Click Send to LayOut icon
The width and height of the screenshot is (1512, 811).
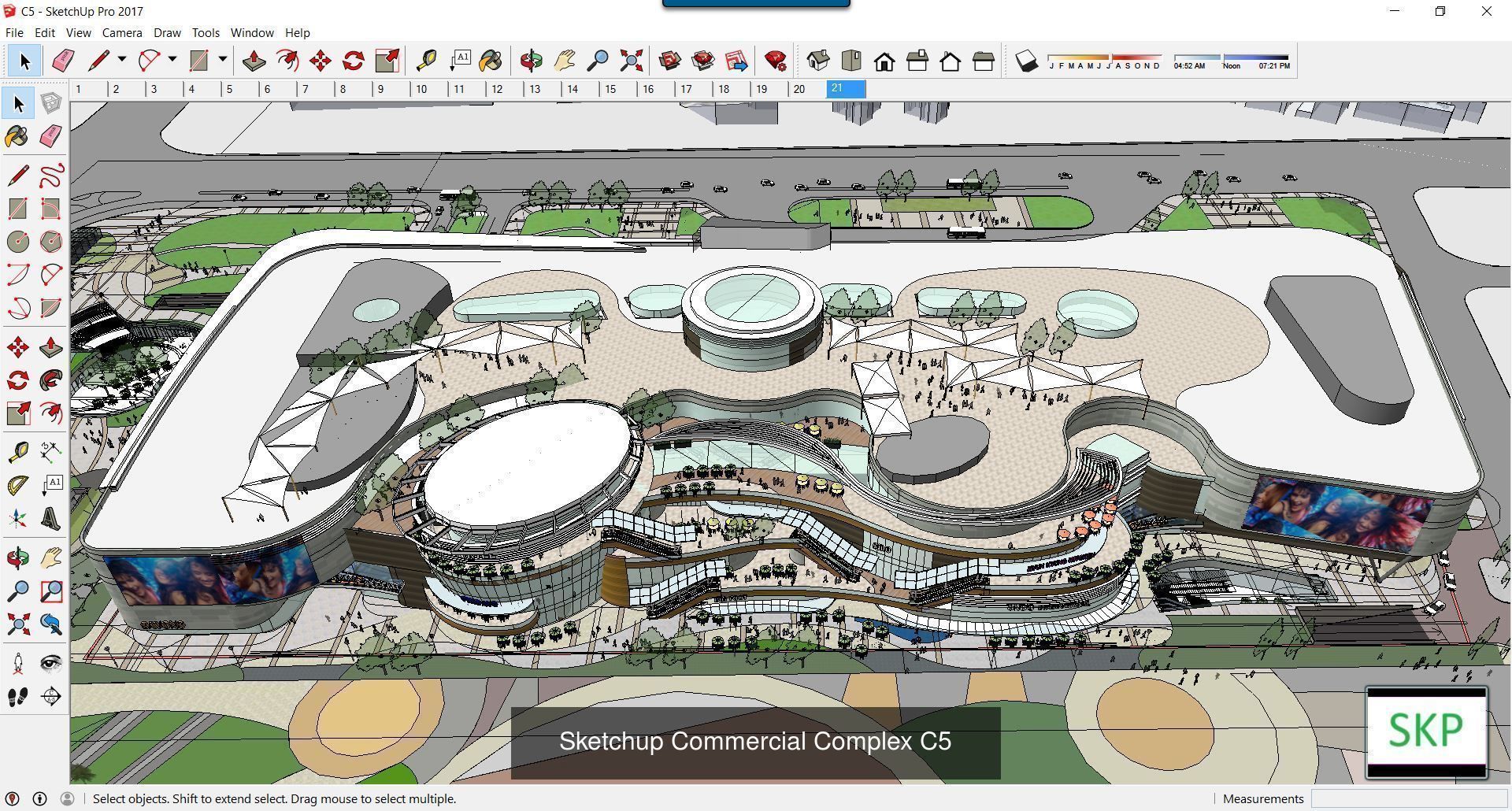(x=736, y=61)
